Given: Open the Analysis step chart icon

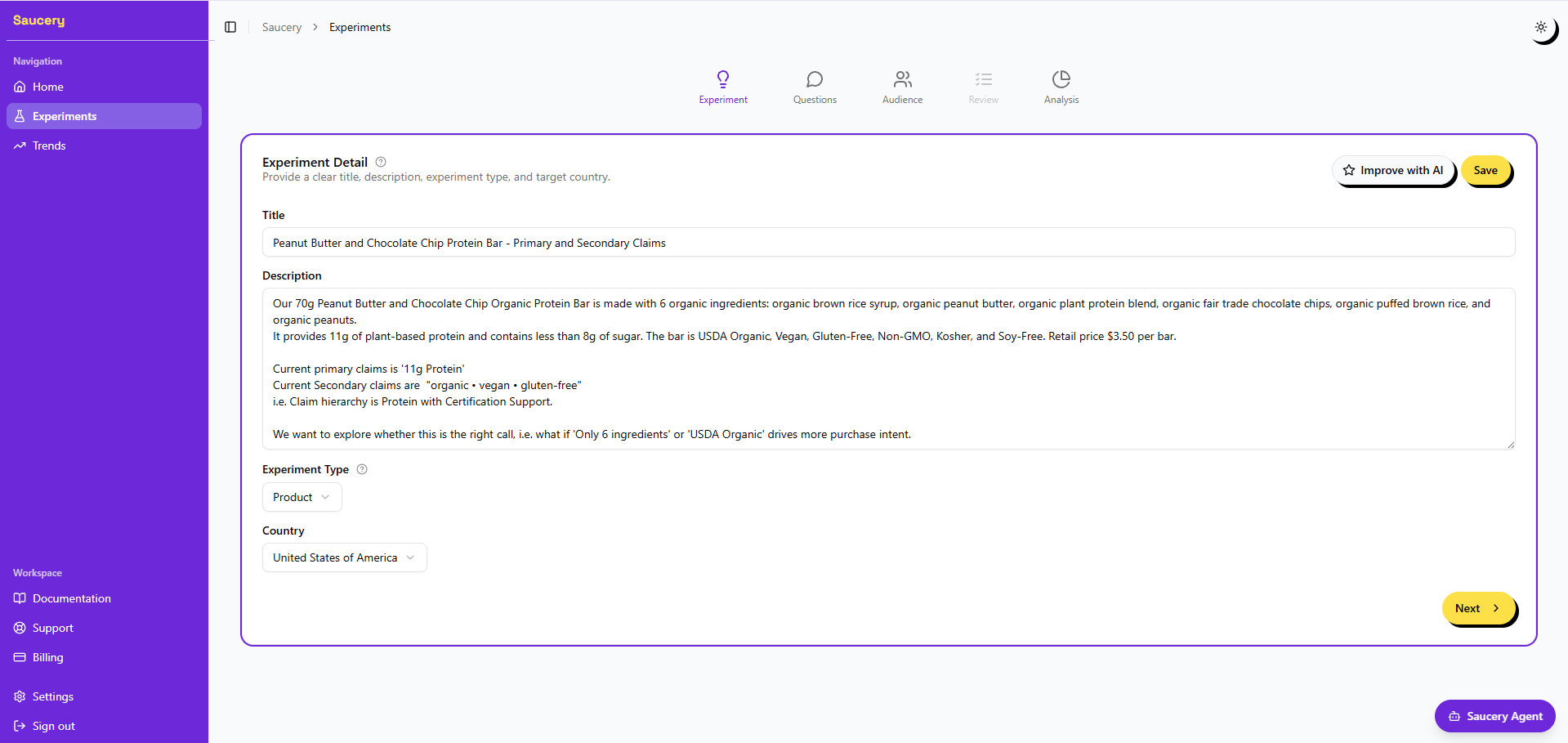Looking at the screenshot, I should pyautogui.click(x=1061, y=79).
